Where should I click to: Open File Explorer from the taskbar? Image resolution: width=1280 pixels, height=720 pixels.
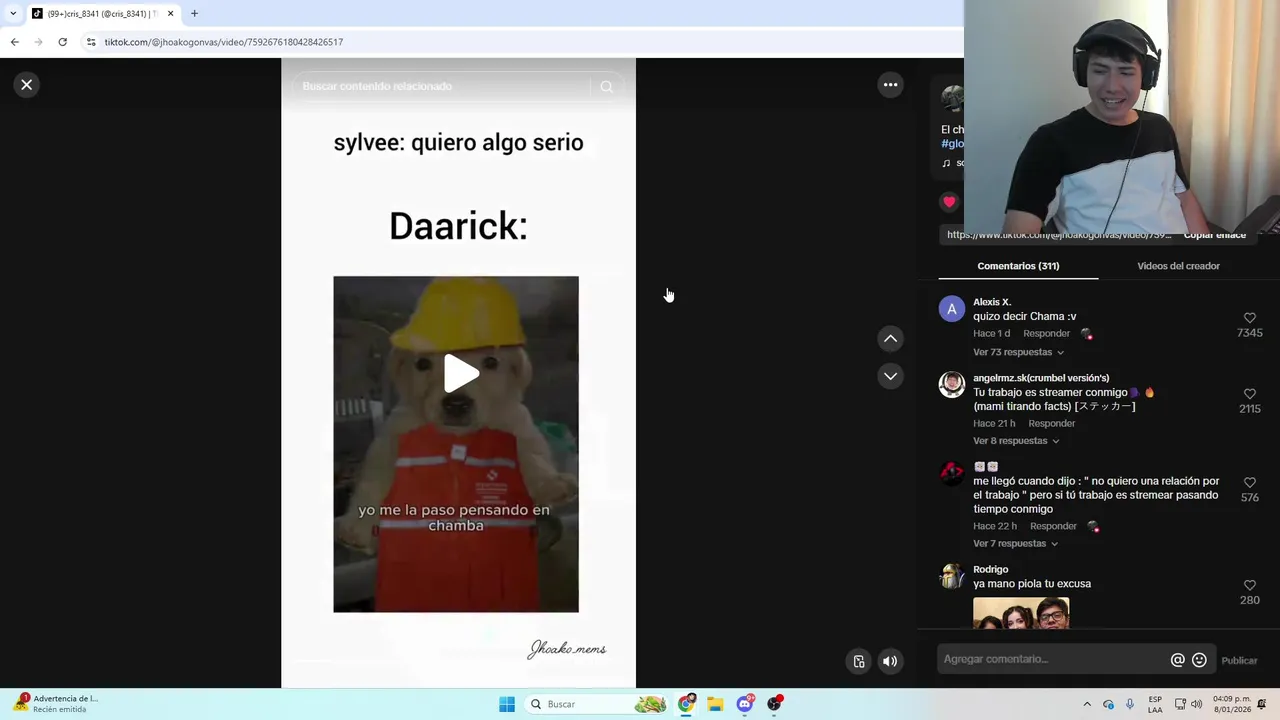coord(715,704)
